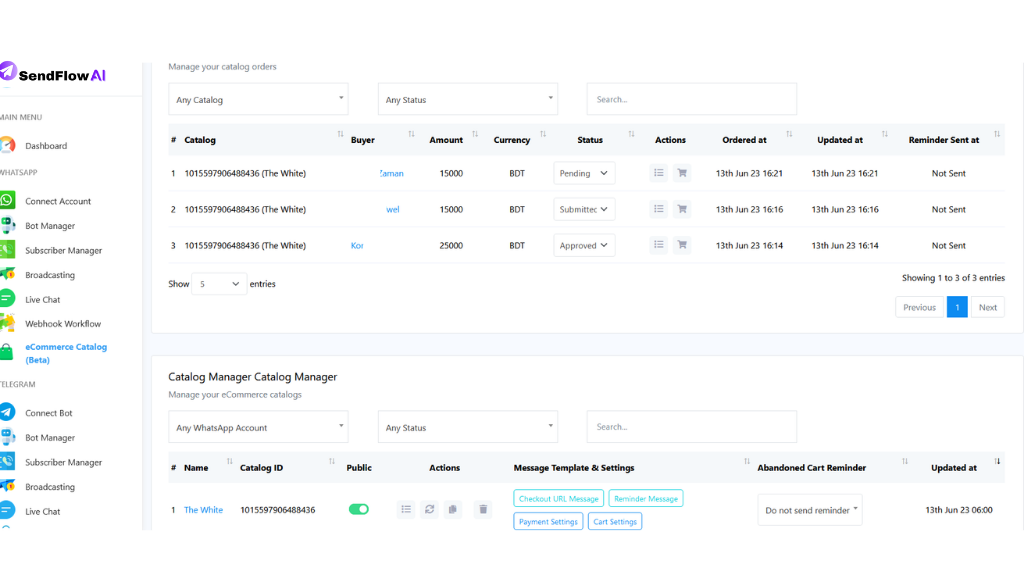
Task: Click cart icon for order 2
Action: (x=682, y=209)
